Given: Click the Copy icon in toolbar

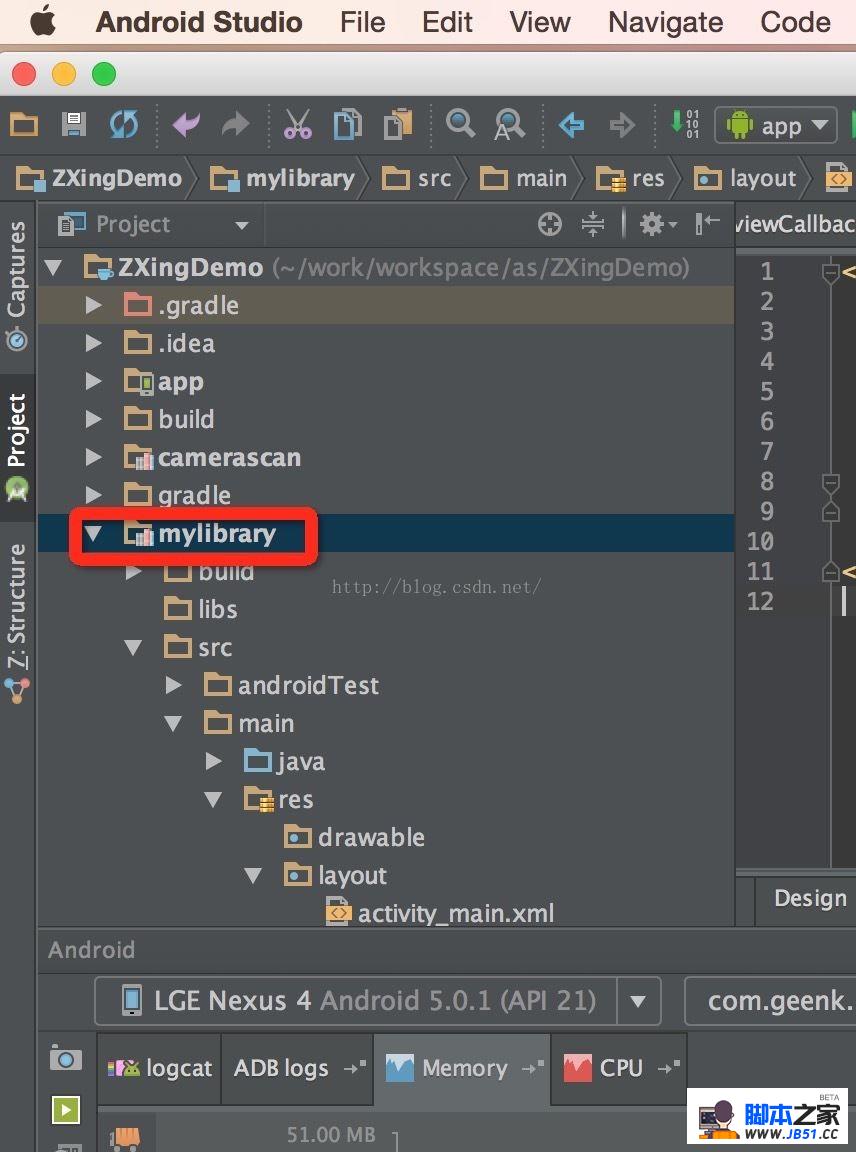Looking at the screenshot, I should [x=348, y=123].
